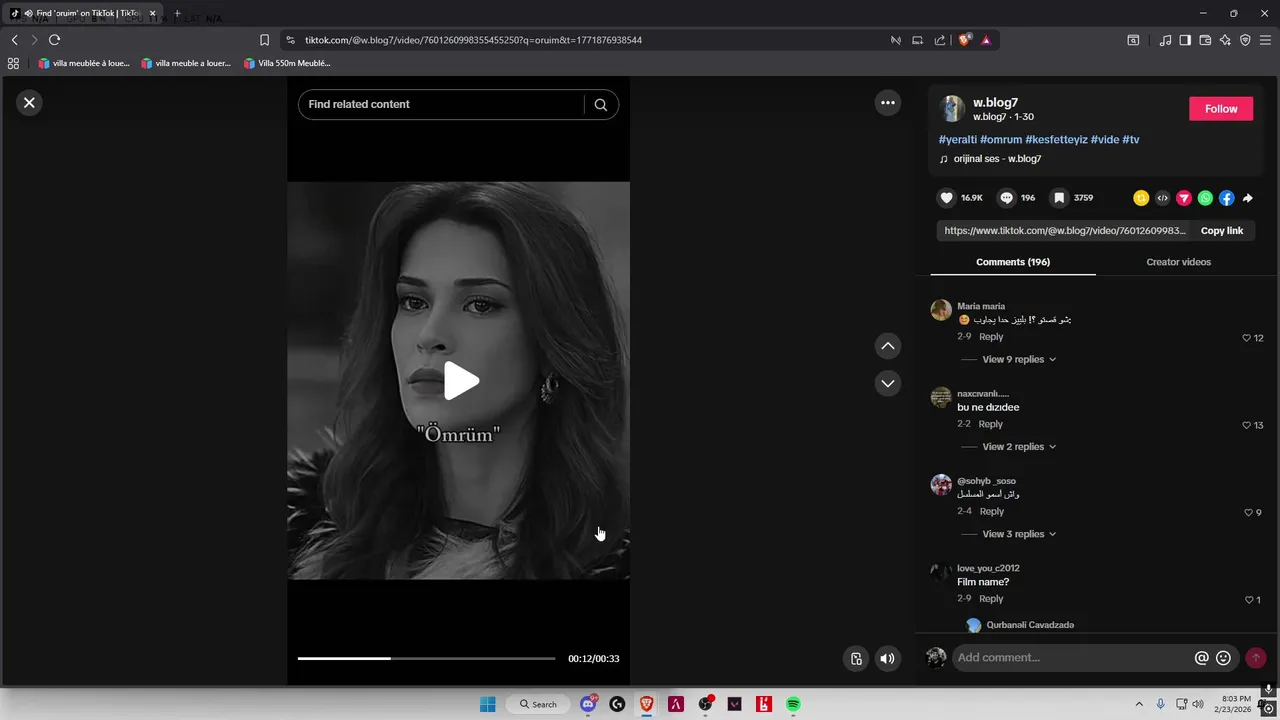Post the comment with the red arrow button
Screen dimensions: 1280x720
pos(1256,657)
